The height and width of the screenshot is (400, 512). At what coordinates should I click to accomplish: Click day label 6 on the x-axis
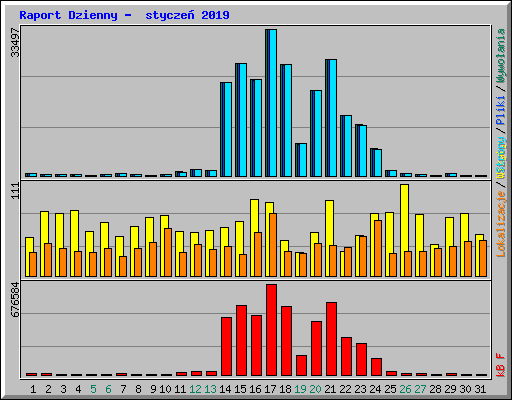[108, 389]
